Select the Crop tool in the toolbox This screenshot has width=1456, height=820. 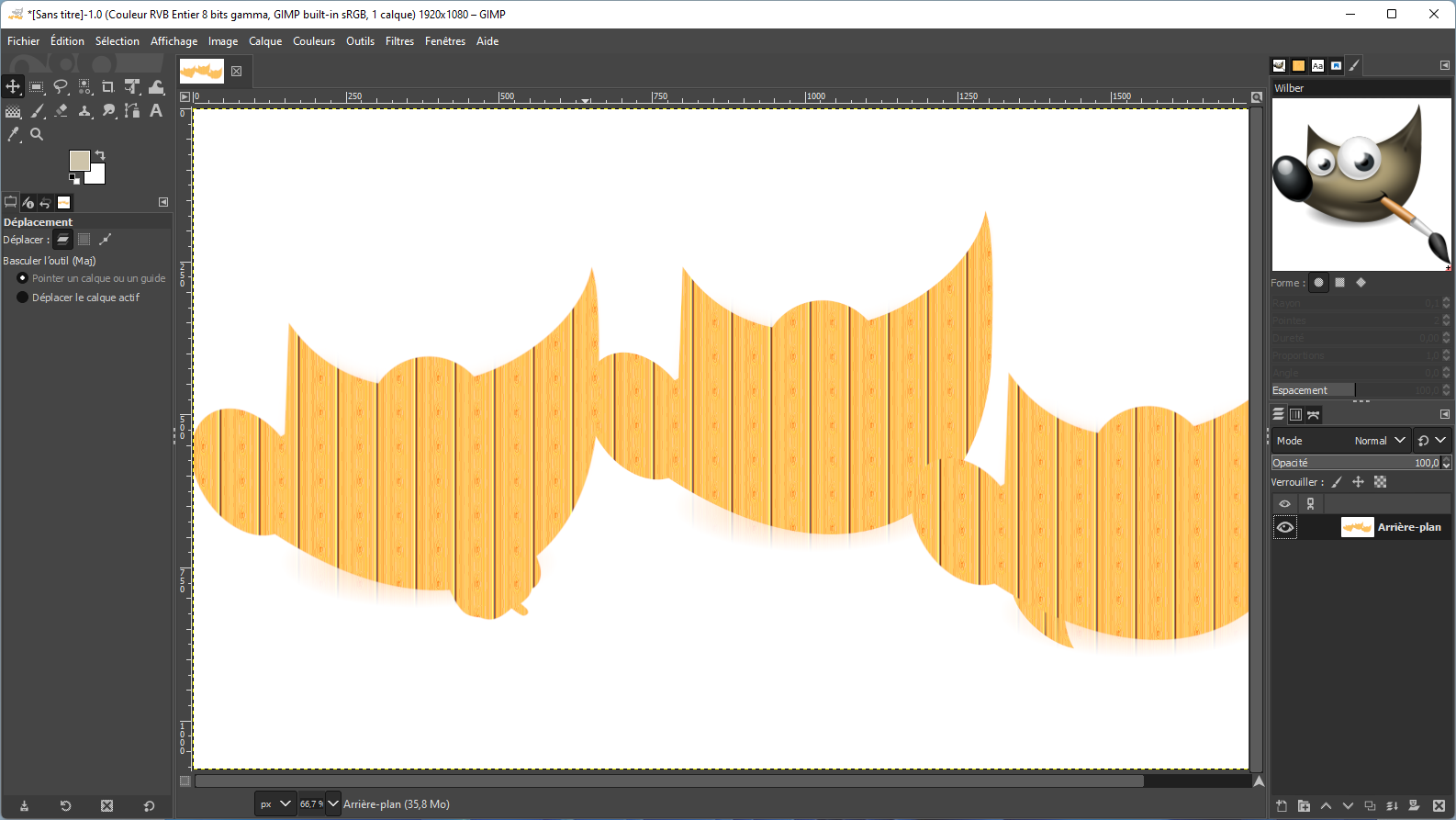(108, 86)
